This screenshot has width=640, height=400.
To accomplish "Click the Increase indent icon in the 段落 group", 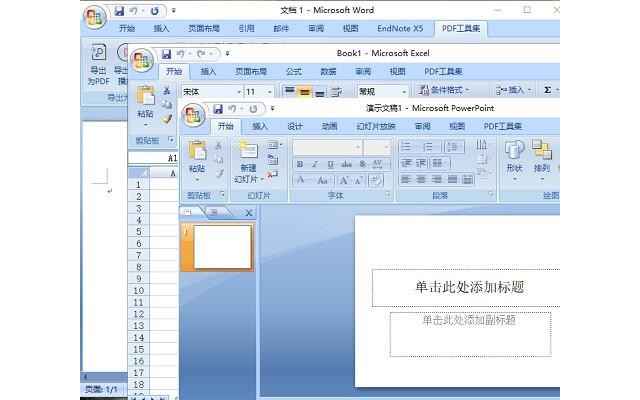I will pyautogui.click(x=420, y=163).
